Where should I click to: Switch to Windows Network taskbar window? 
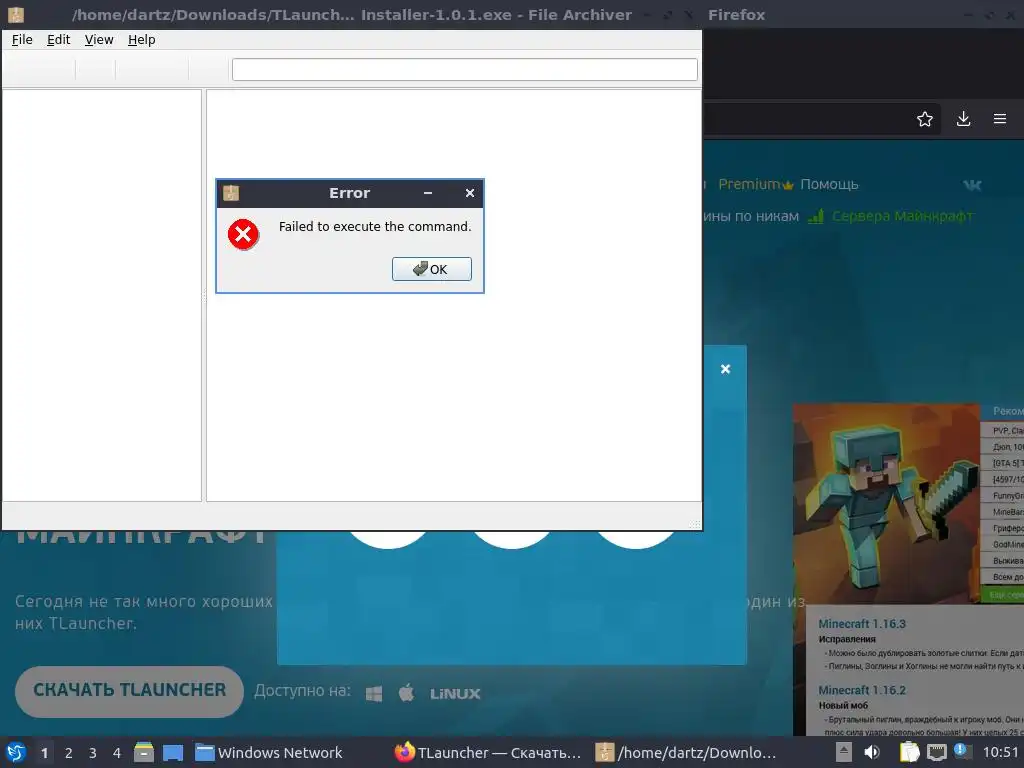tap(269, 753)
